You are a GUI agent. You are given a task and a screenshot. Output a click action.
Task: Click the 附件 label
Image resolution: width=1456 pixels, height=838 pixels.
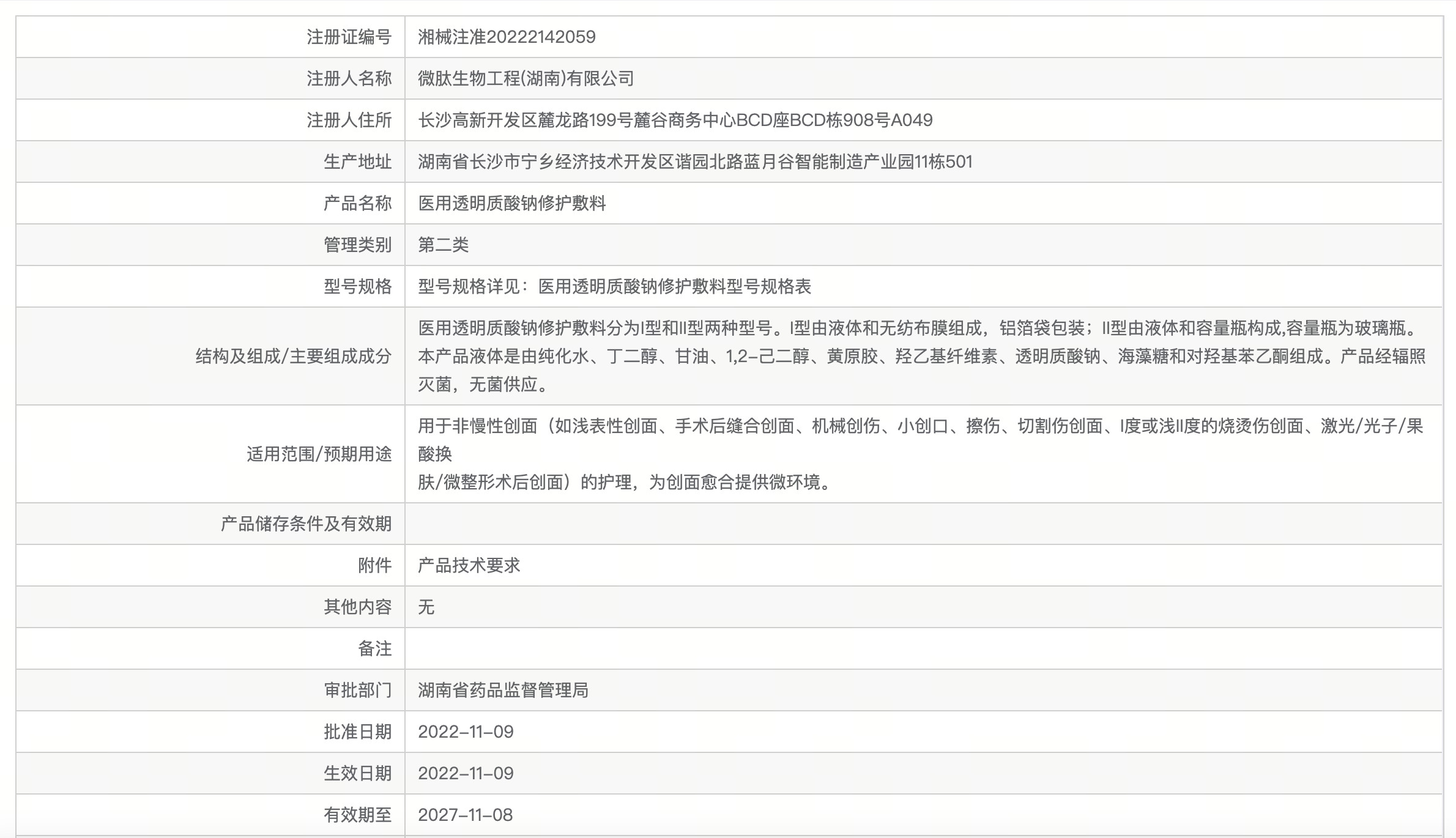[x=375, y=565]
